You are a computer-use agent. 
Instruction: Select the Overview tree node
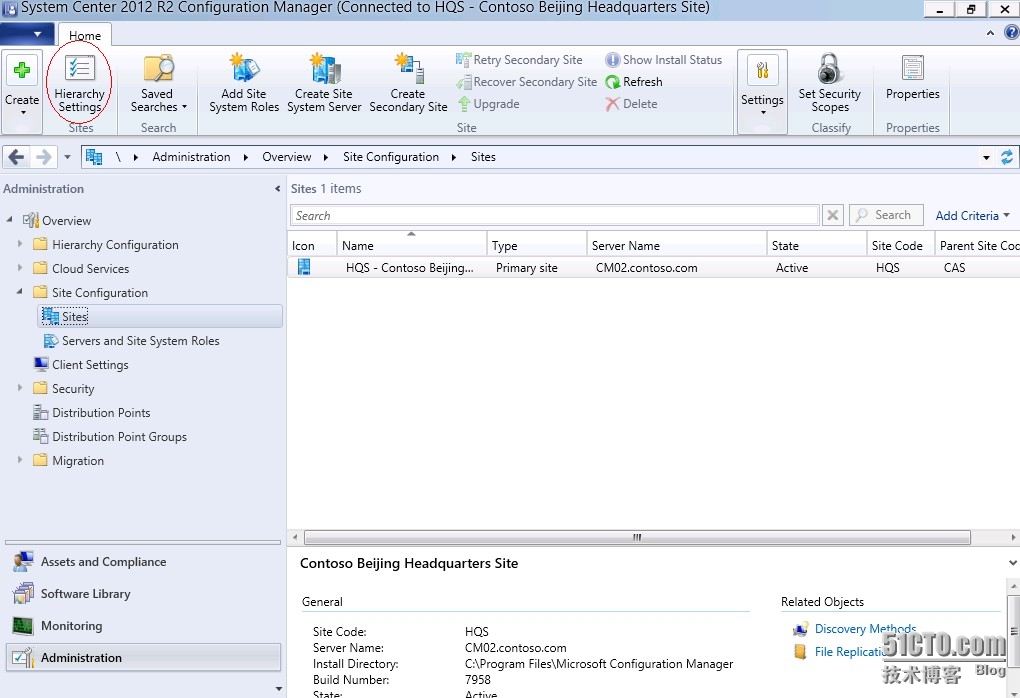point(66,221)
